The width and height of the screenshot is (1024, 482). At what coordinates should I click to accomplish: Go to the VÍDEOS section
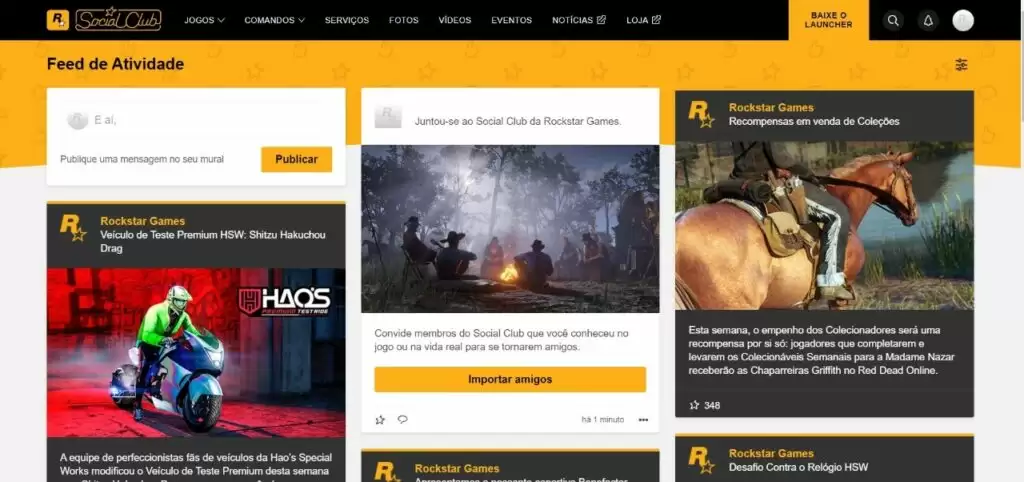coord(455,20)
